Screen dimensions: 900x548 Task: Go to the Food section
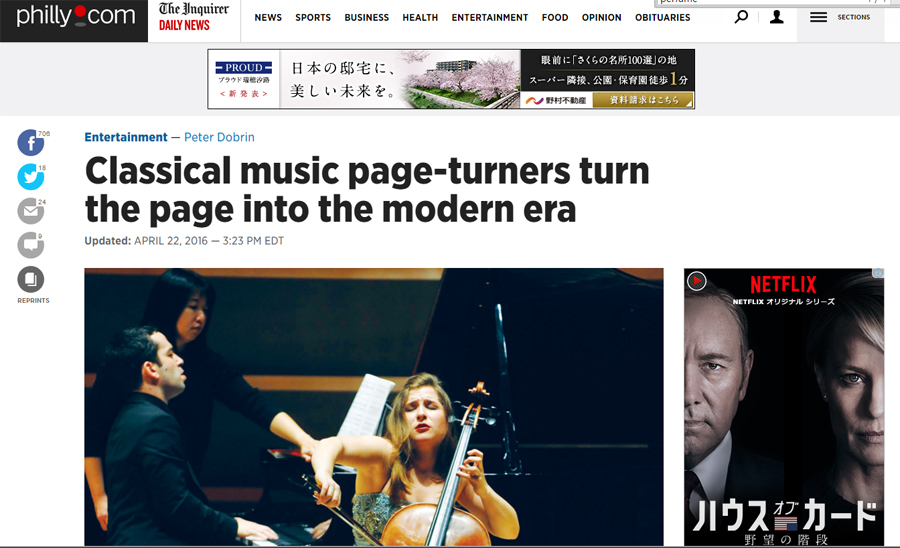coord(554,18)
